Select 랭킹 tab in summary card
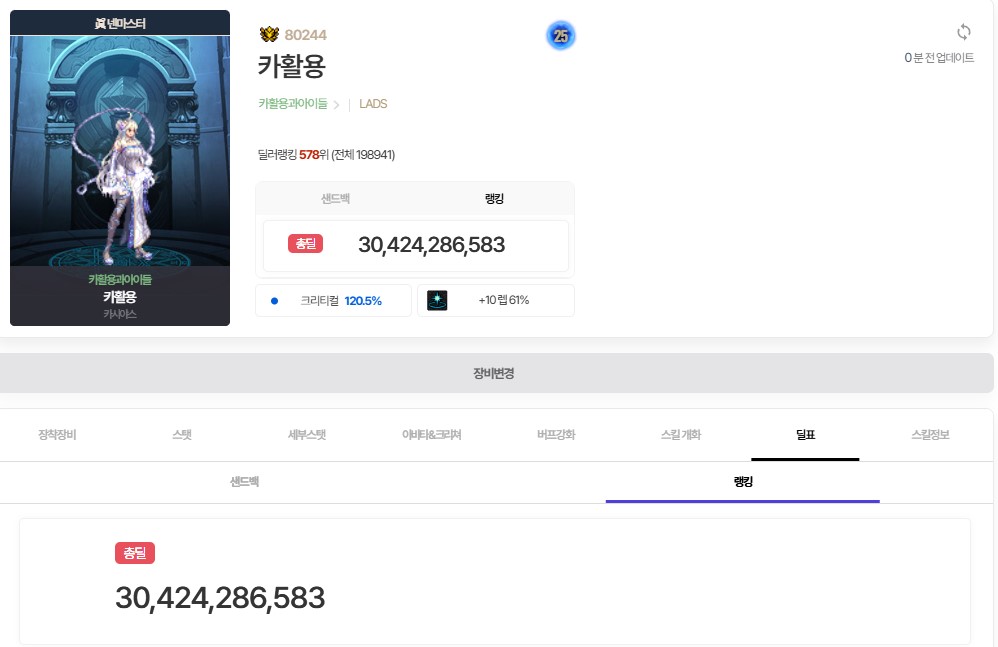This screenshot has height=647, width=998. 494,199
